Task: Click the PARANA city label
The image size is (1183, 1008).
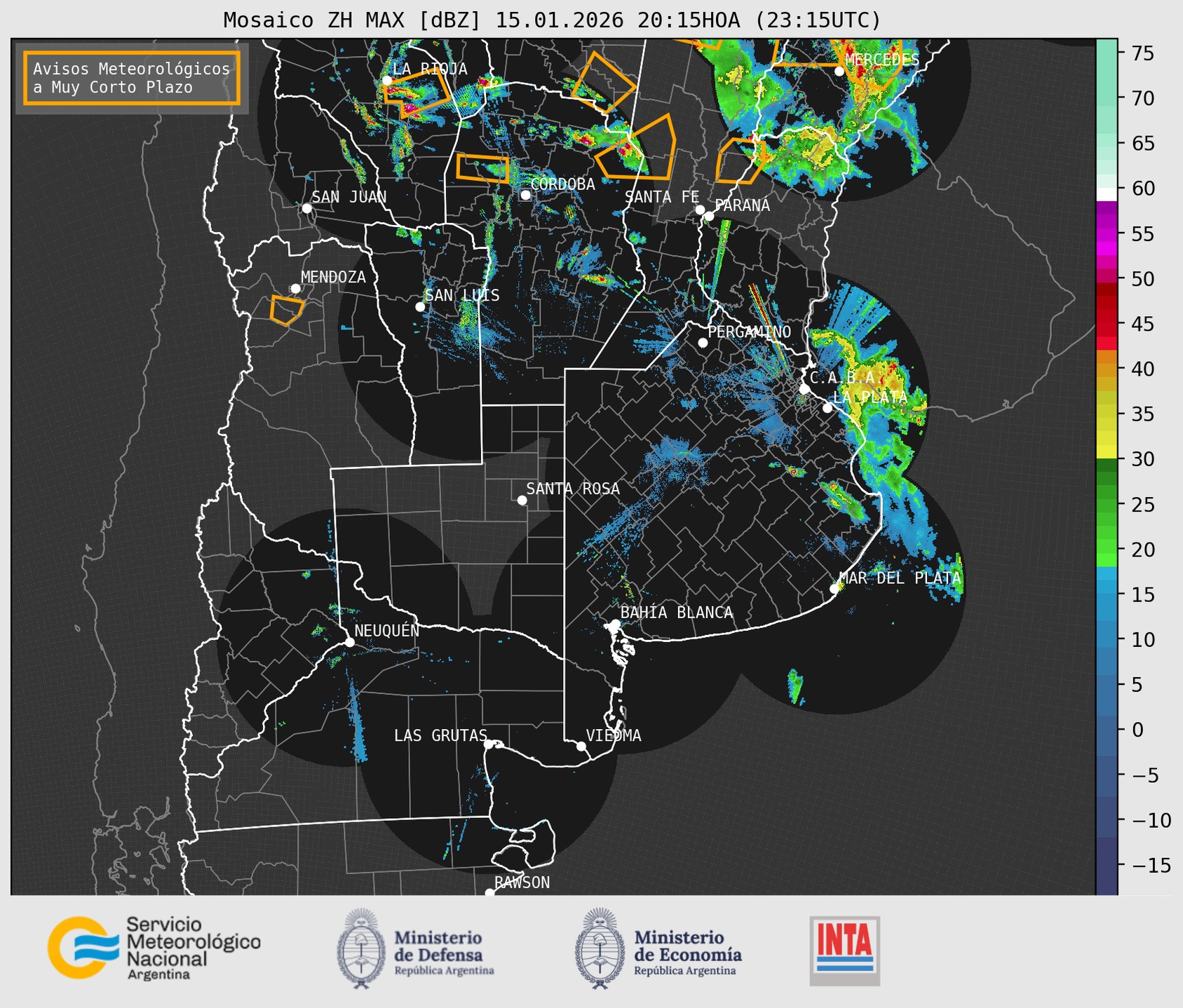Action: (x=742, y=205)
